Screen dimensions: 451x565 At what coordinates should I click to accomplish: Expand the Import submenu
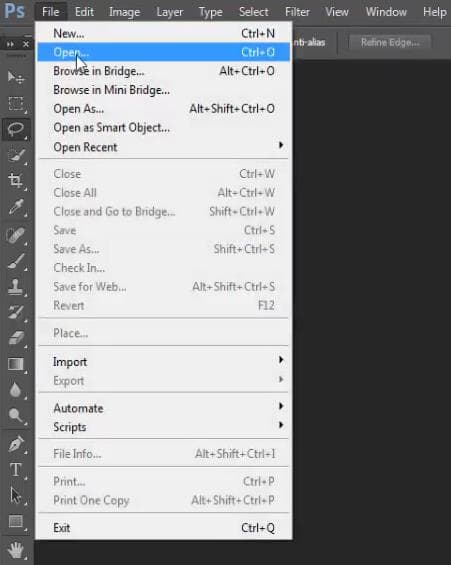point(164,362)
